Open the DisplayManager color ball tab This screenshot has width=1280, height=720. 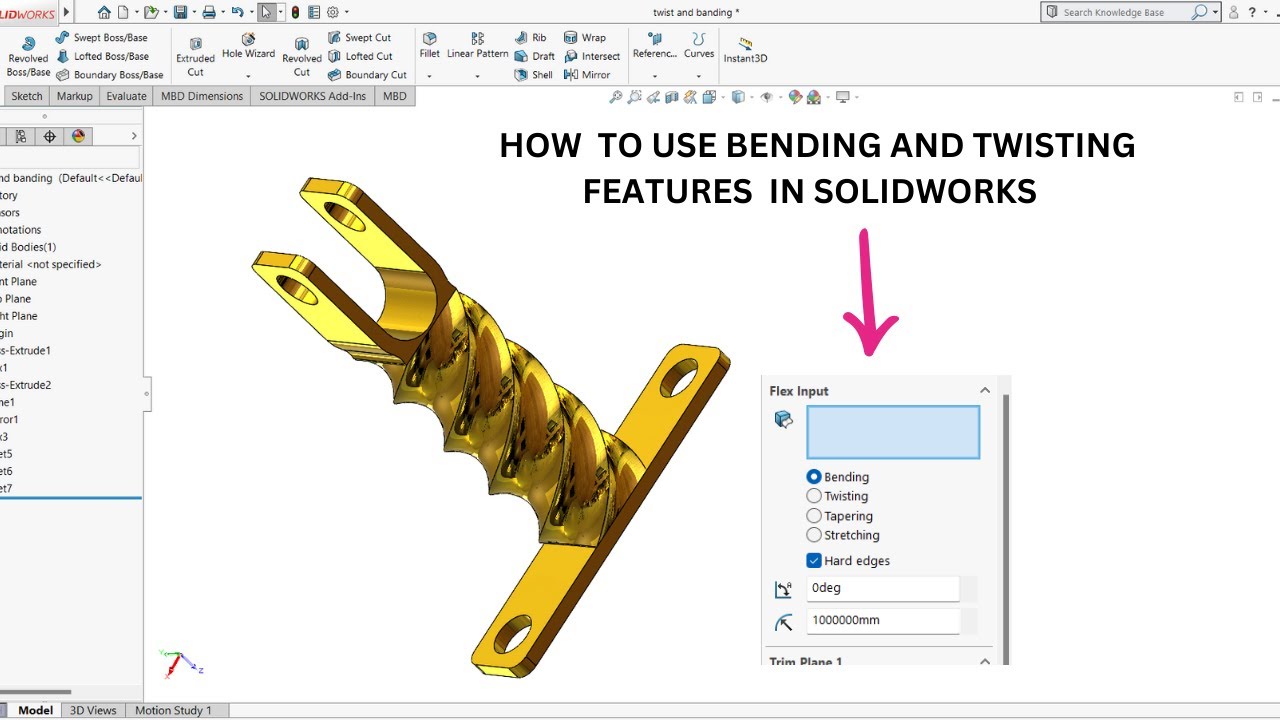click(79, 136)
